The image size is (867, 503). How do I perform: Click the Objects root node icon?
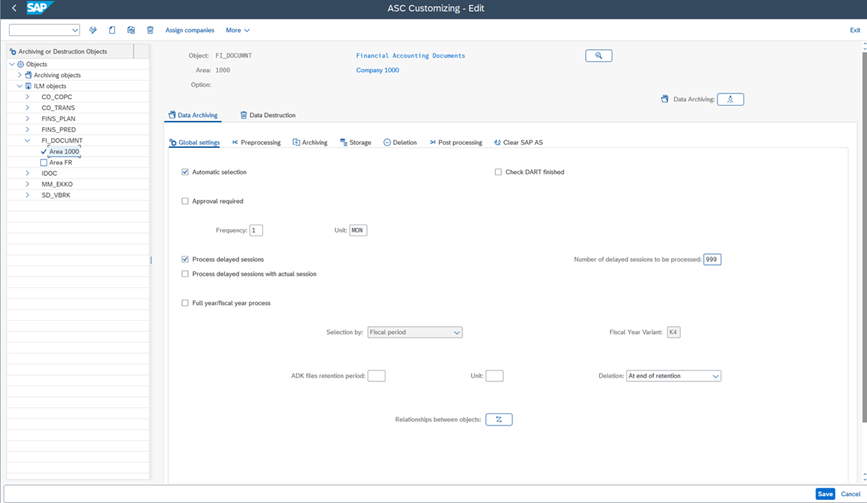pyautogui.click(x=20, y=64)
